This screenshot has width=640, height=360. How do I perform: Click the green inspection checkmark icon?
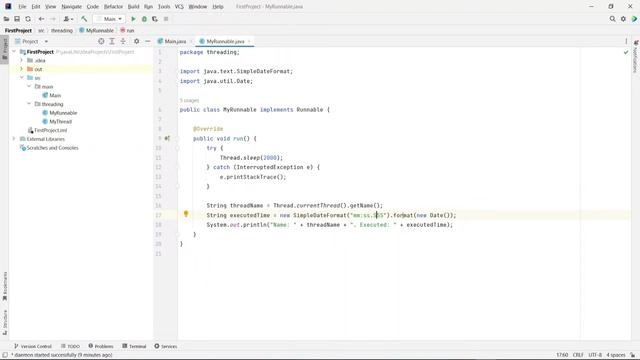[626, 52]
